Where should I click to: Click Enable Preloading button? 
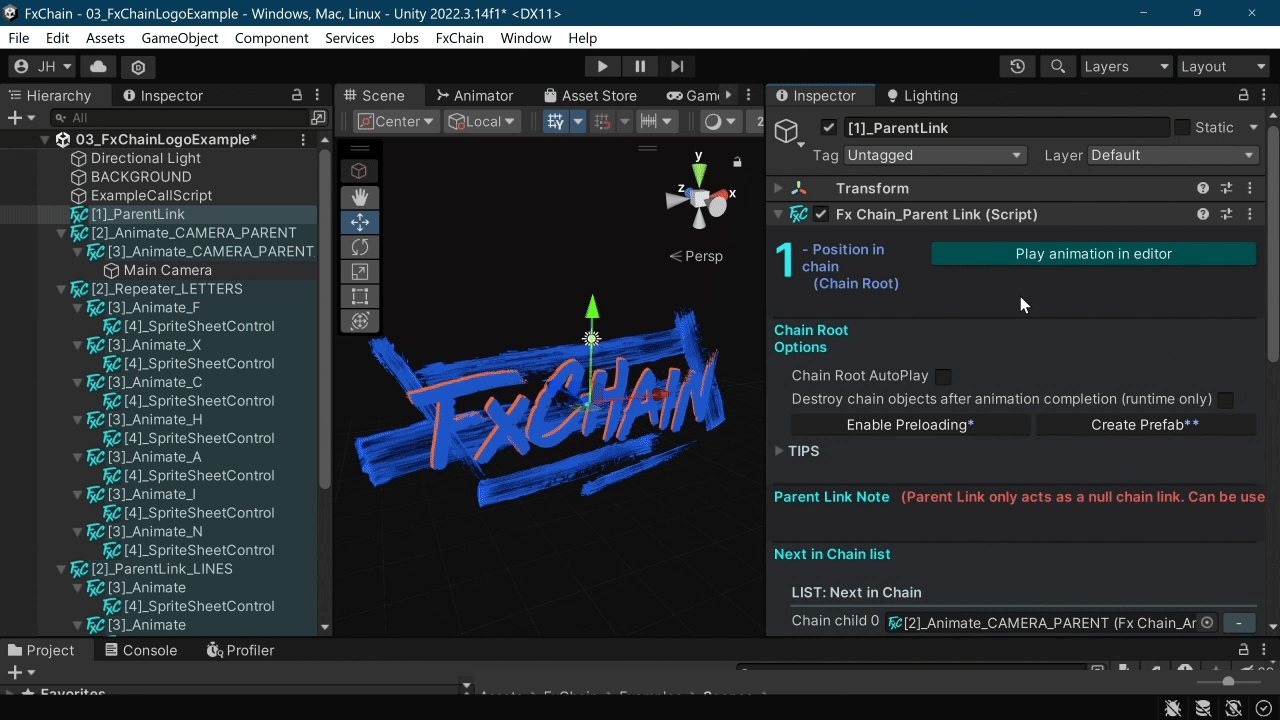[910, 425]
